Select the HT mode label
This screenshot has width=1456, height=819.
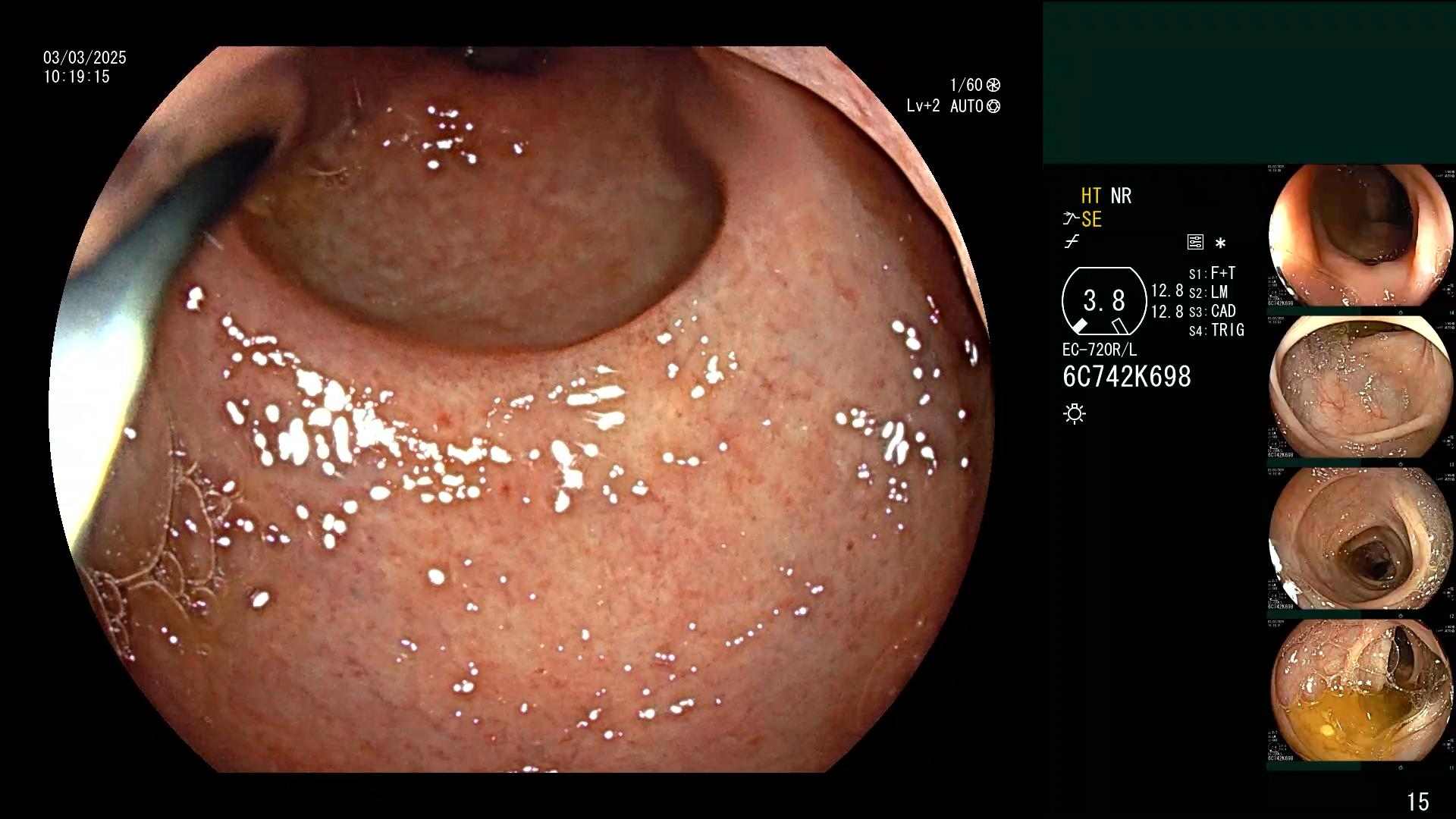[x=1091, y=196]
